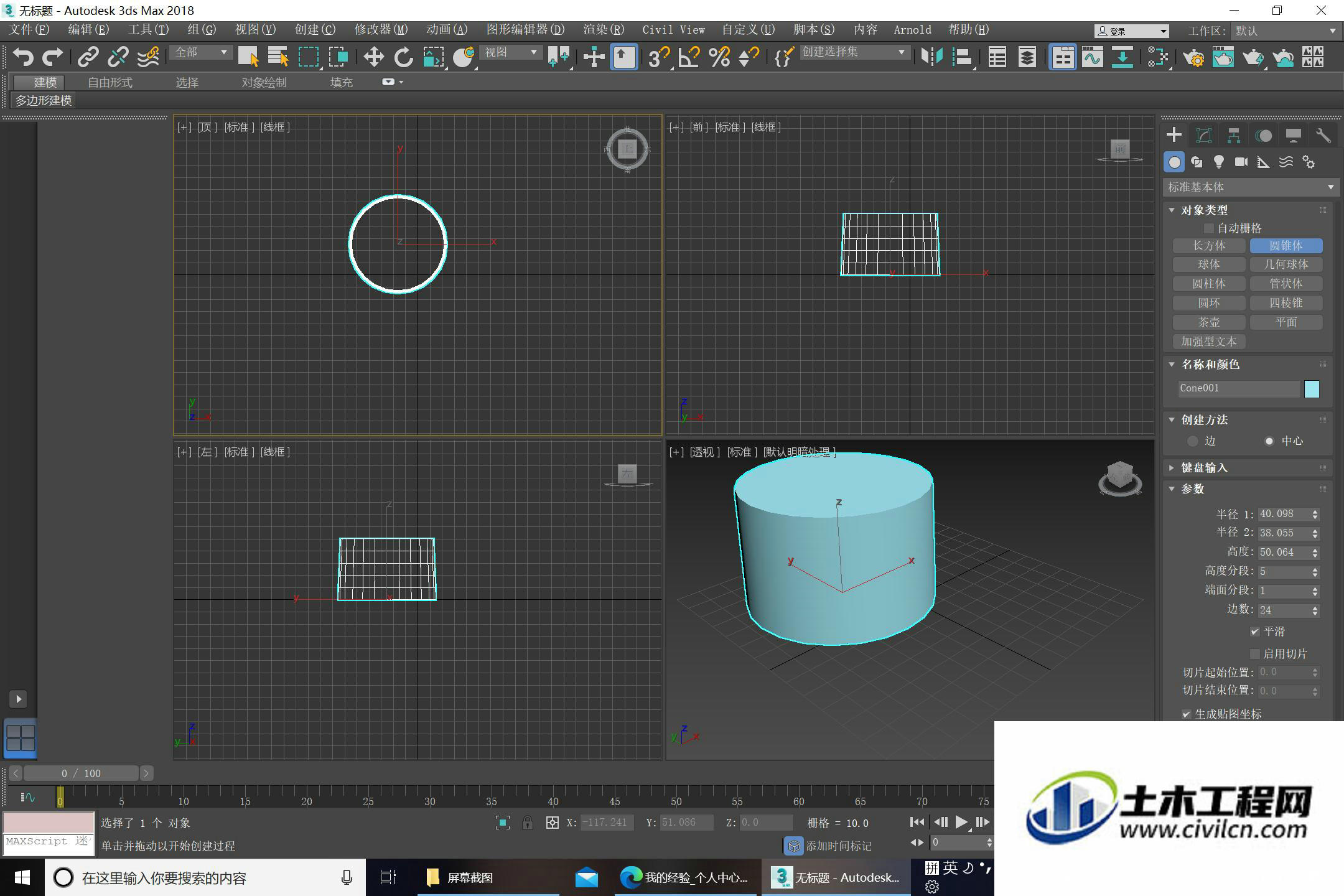Select the Shapes category icon
Screen dimensions: 1344x896
(1197, 162)
